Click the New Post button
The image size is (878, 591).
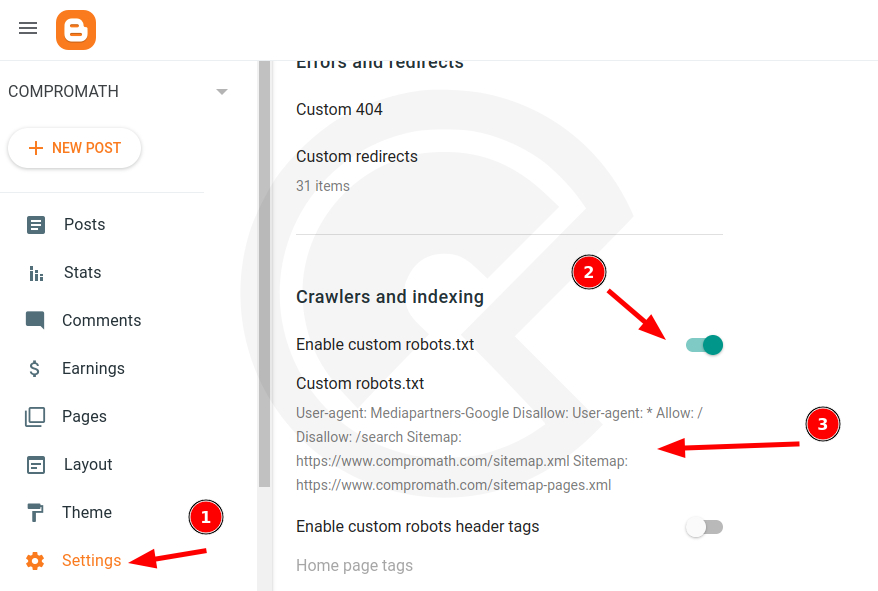[75, 148]
